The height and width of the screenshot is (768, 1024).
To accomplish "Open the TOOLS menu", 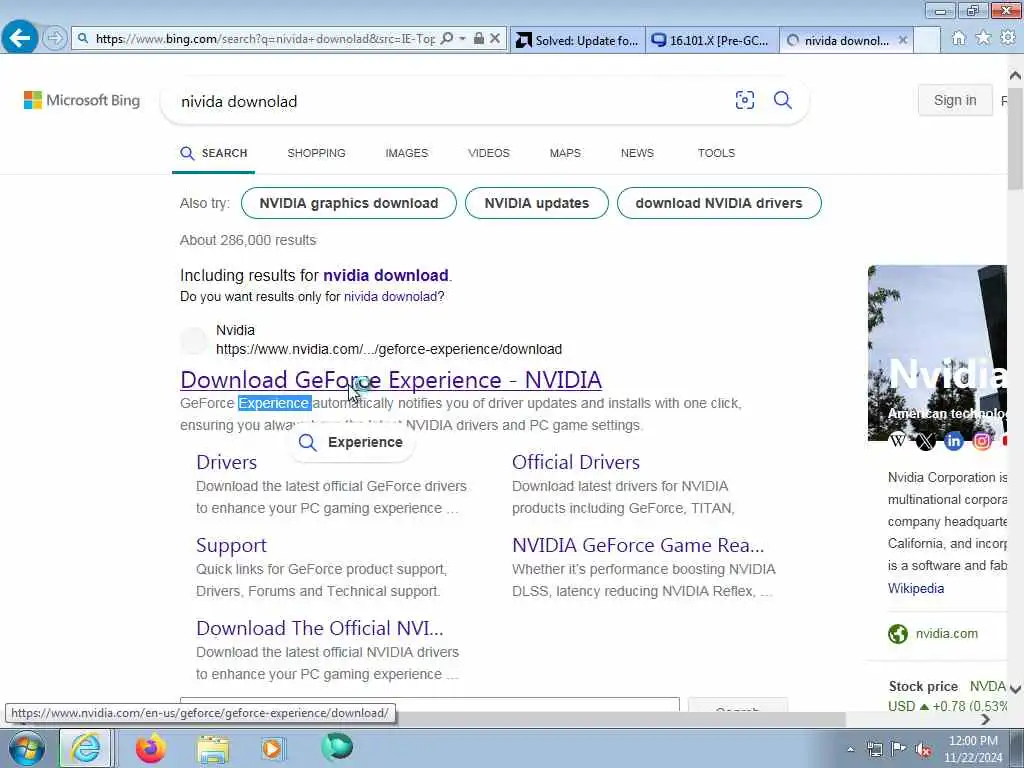I will (716, 153).
